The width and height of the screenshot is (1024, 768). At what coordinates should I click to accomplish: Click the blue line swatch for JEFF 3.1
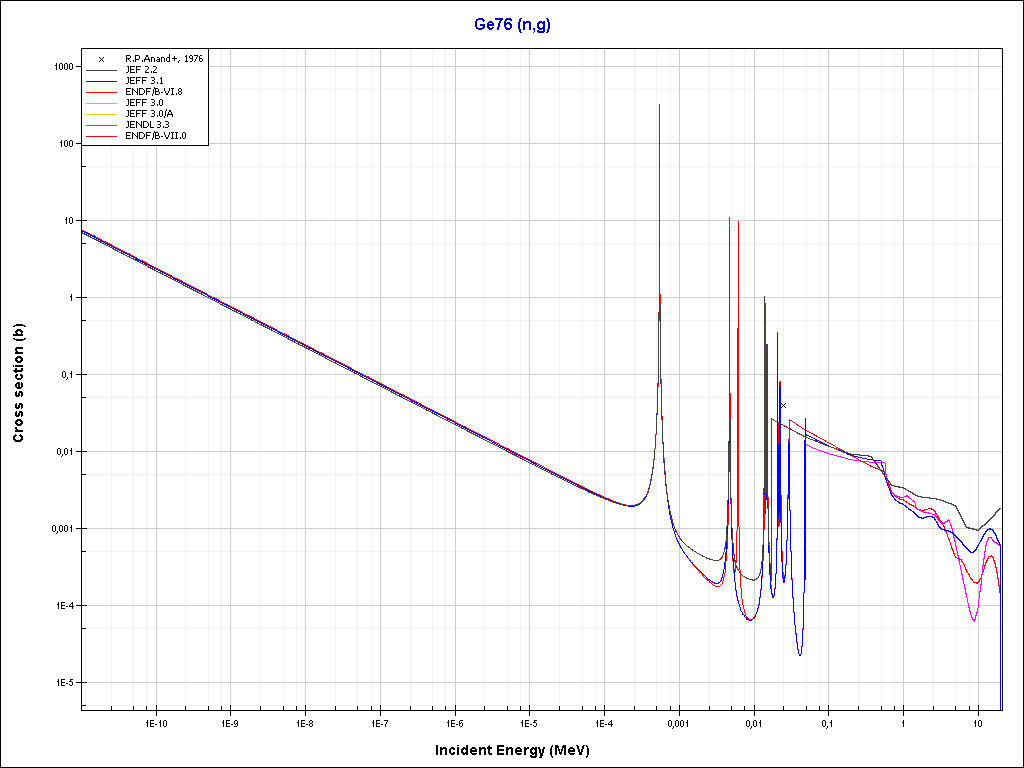101,81
